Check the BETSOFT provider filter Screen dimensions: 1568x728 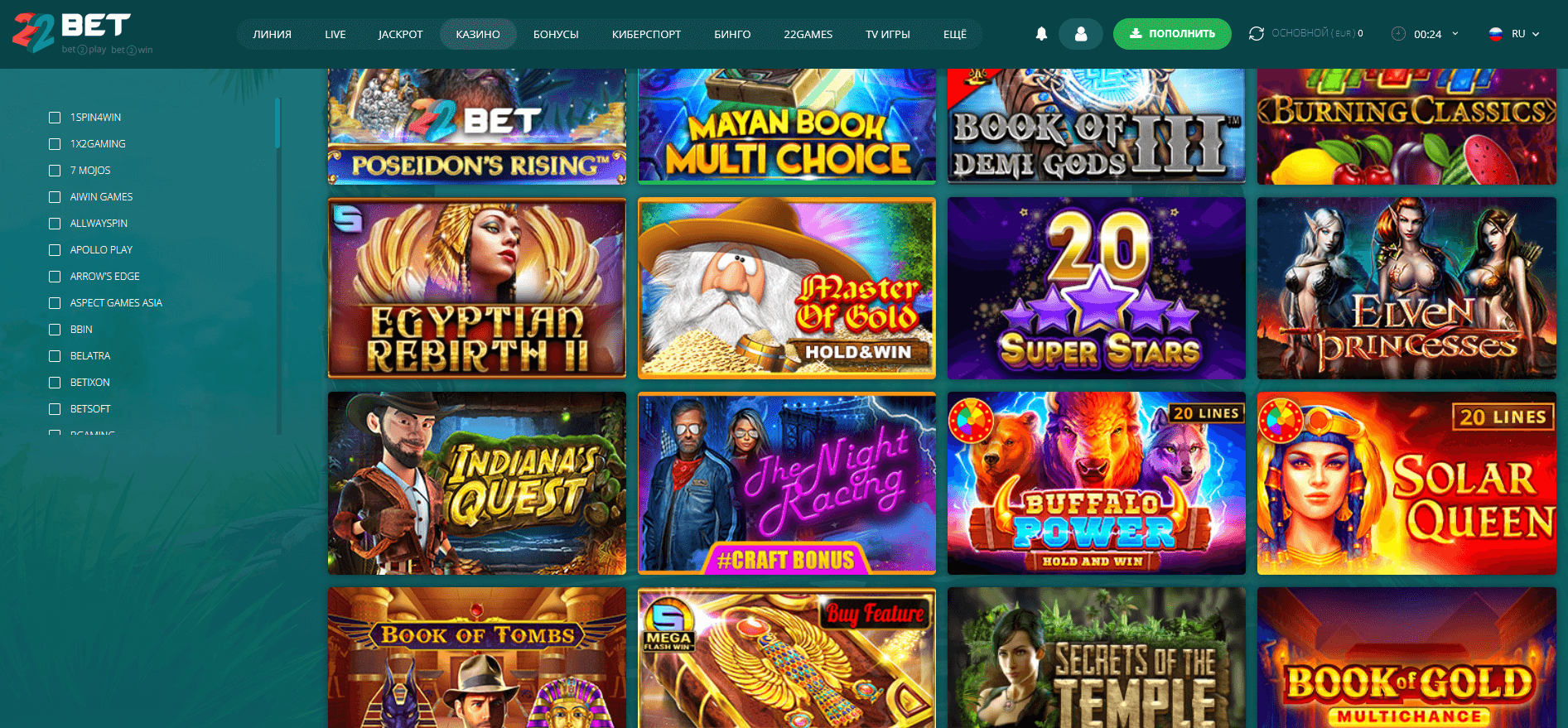tap(55, 409)
